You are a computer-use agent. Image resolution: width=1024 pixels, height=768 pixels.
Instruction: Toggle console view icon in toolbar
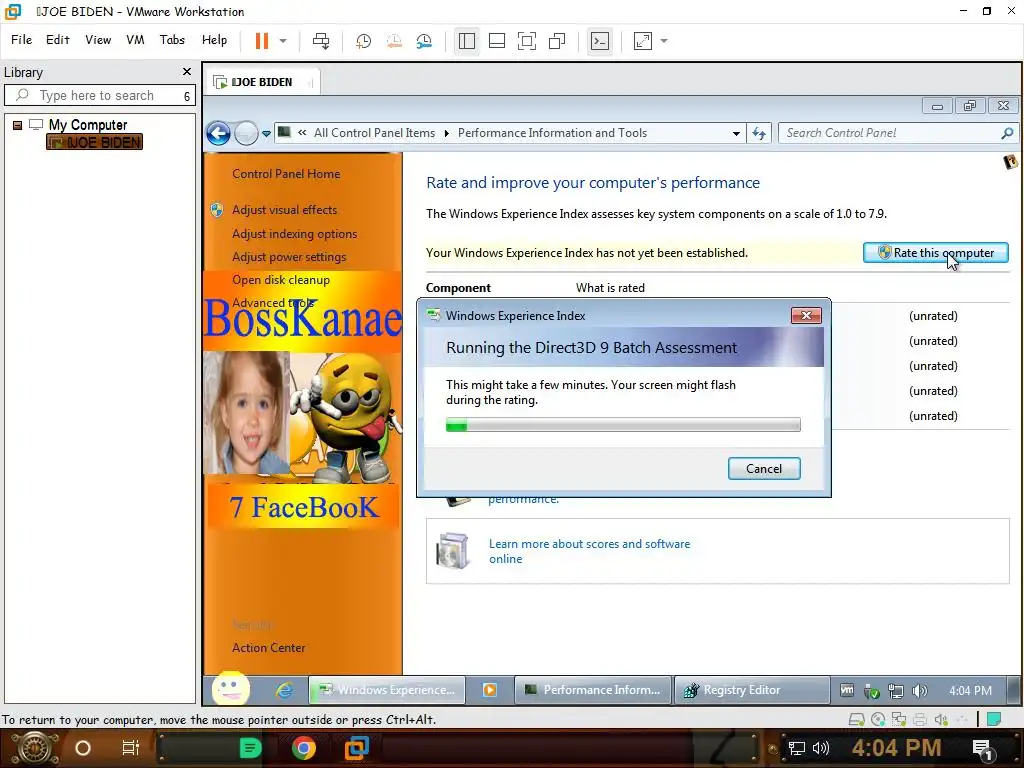[x=600, y=40]
